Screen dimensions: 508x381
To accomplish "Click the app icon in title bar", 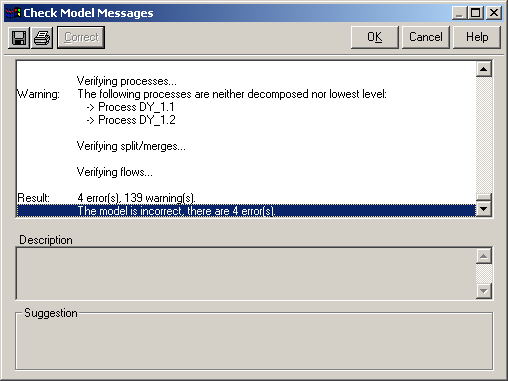I will pos(13,13).
